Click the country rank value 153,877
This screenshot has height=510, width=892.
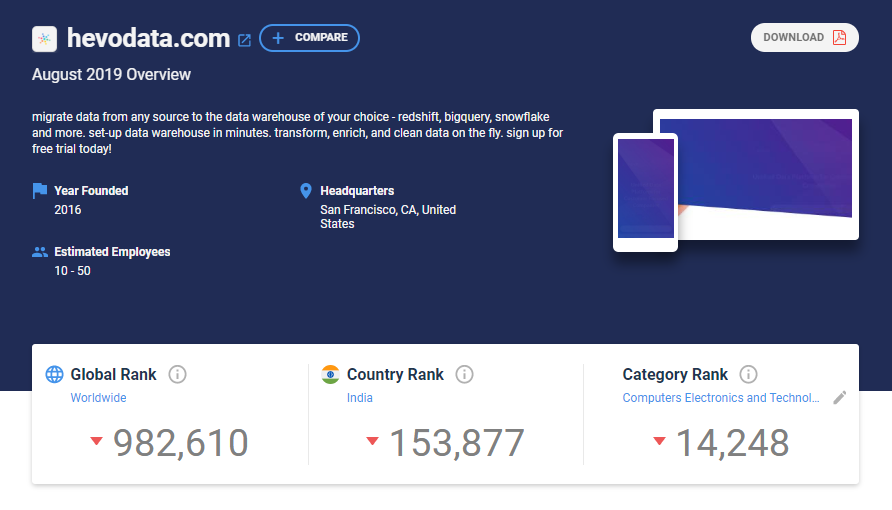[457, 443]
